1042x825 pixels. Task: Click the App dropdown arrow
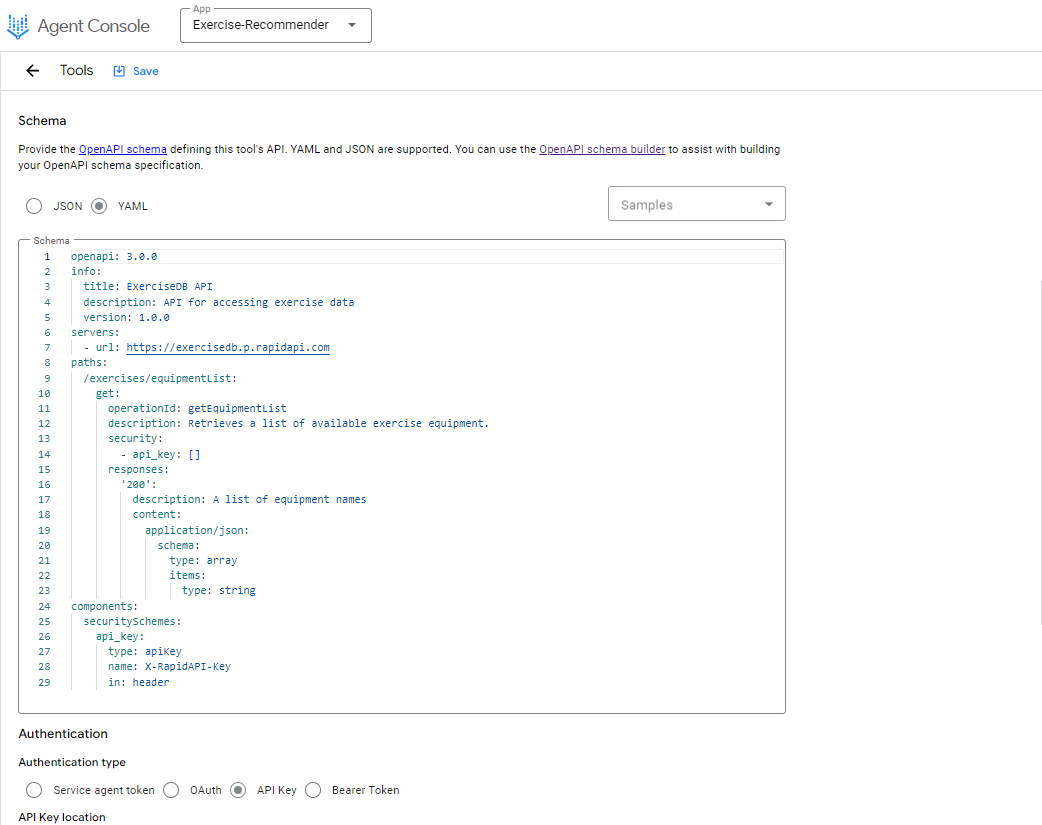point(352,25)
